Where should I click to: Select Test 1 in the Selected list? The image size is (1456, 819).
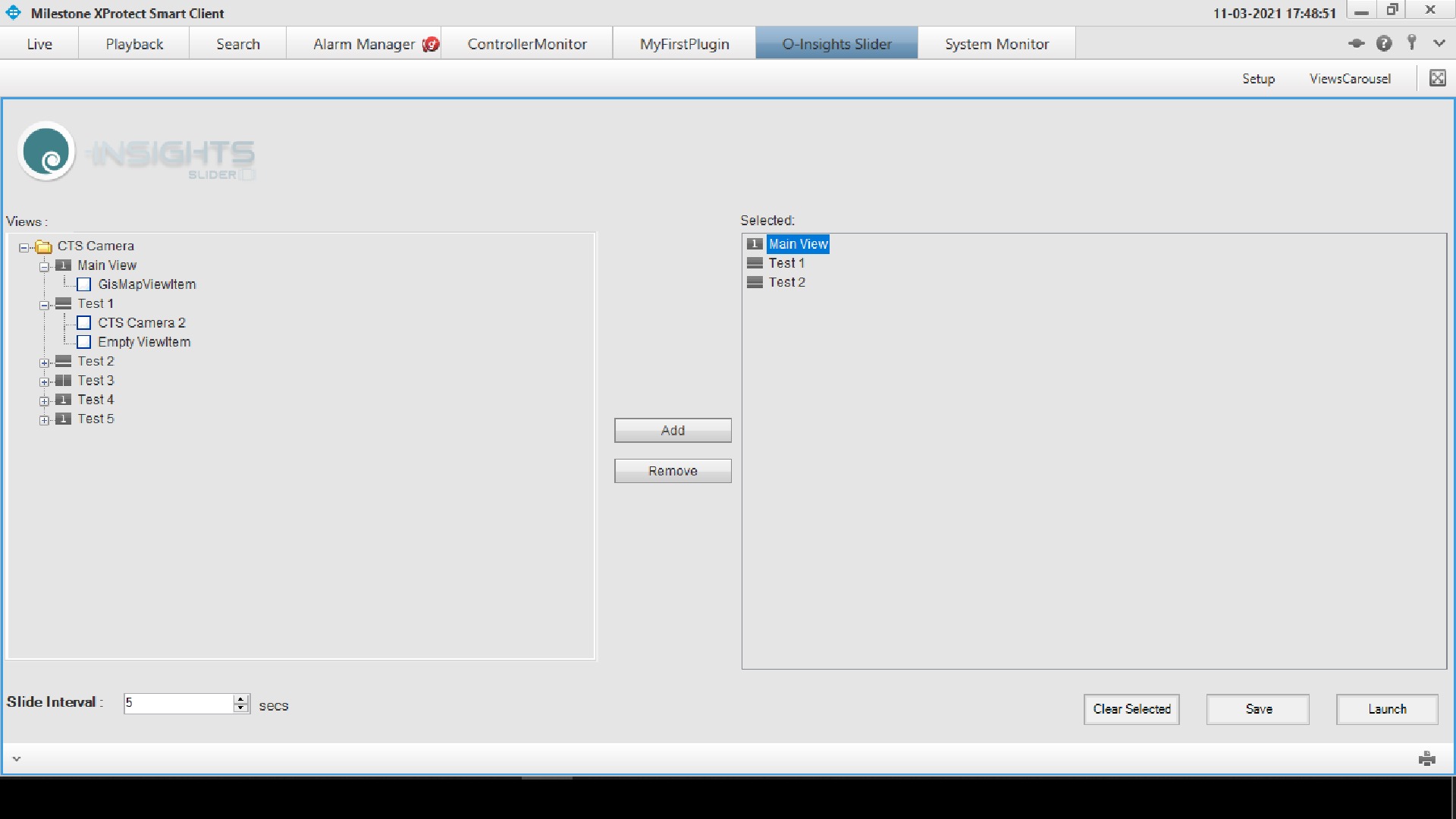pos(786,263)
